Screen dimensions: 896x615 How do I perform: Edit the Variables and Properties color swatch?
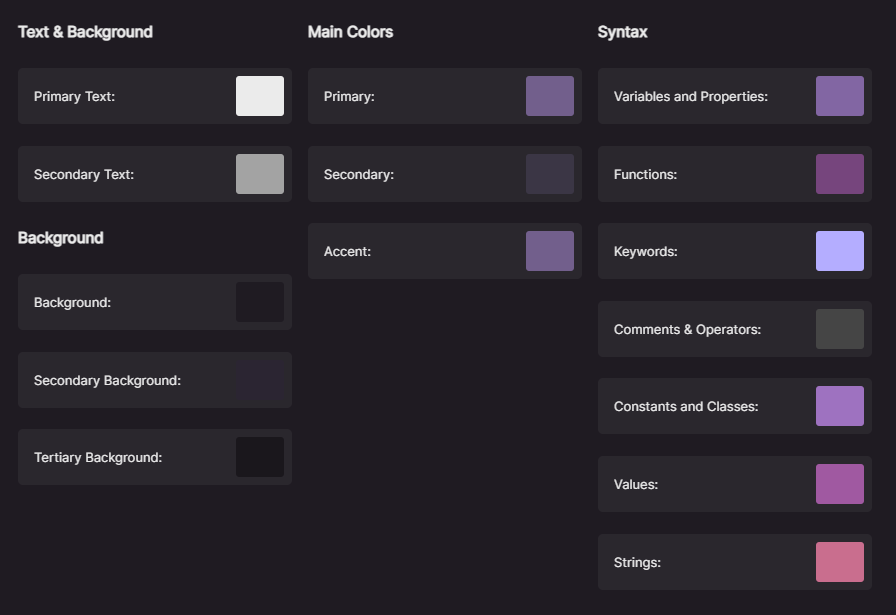pyautogui.click(x=840, y=96)
